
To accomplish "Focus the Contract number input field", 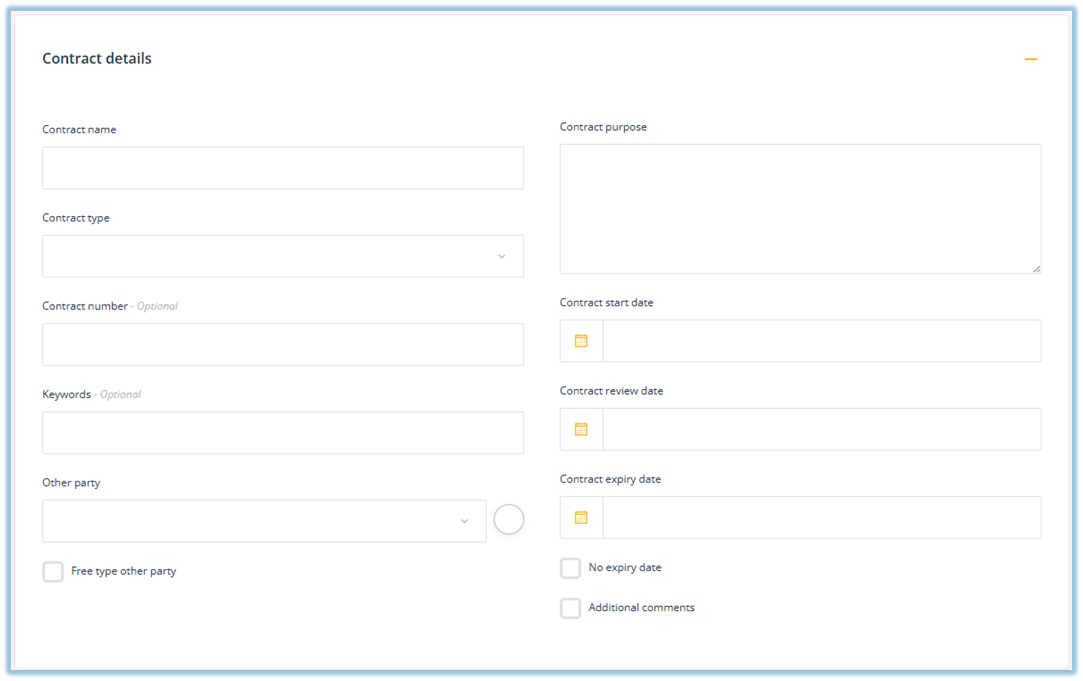I will (283, 344).
